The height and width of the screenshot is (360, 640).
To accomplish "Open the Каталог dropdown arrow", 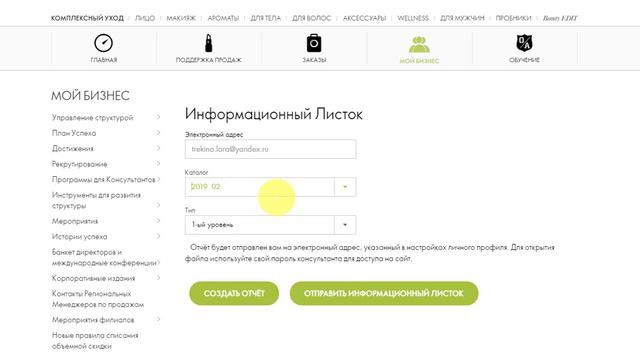I will [x=345, y=187].
